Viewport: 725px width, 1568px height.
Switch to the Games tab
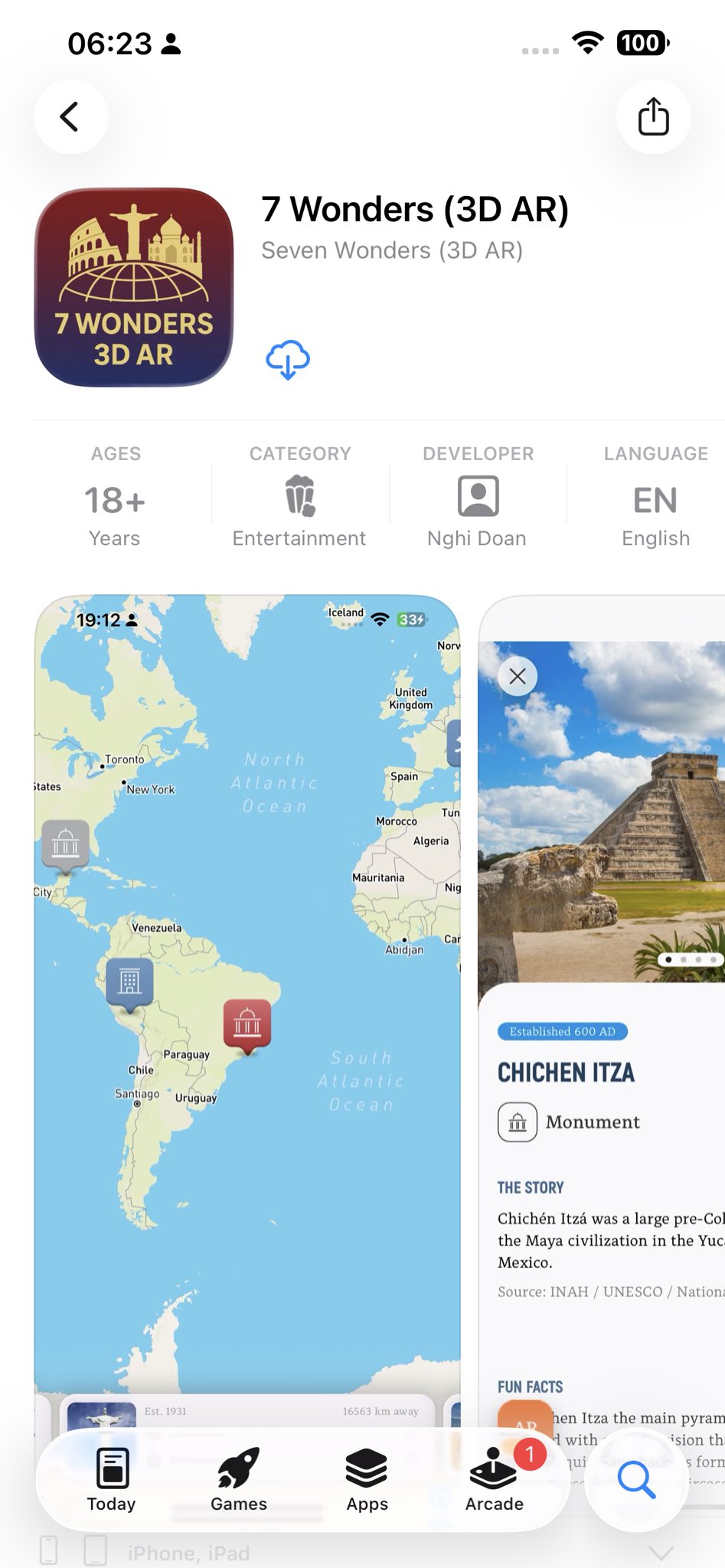coord(239,1480)
